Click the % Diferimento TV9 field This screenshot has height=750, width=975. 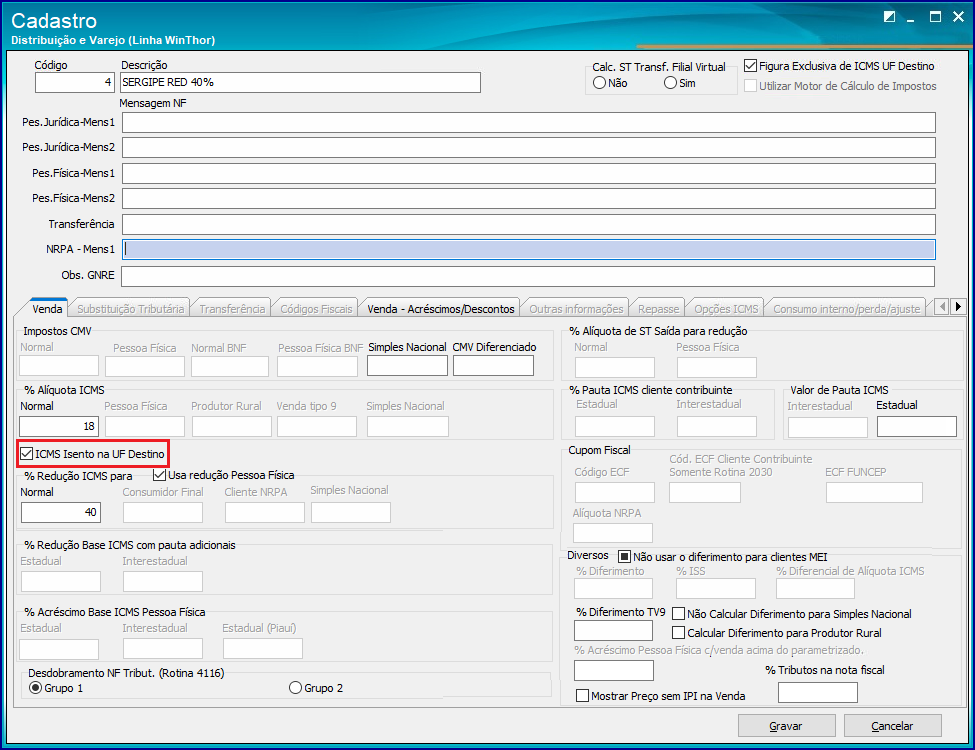[613, 631]
